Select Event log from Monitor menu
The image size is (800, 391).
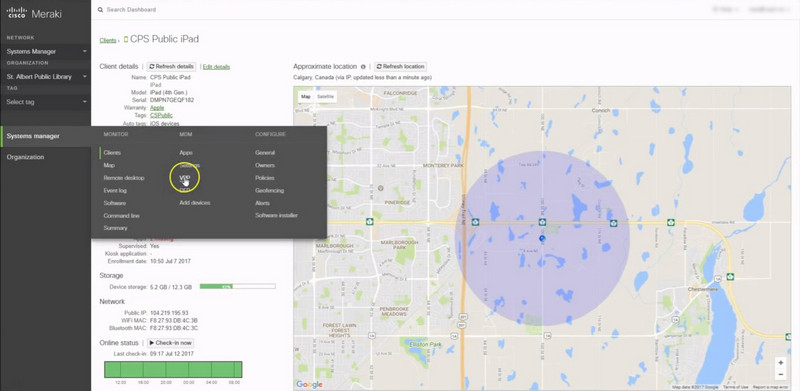point(115,190)
